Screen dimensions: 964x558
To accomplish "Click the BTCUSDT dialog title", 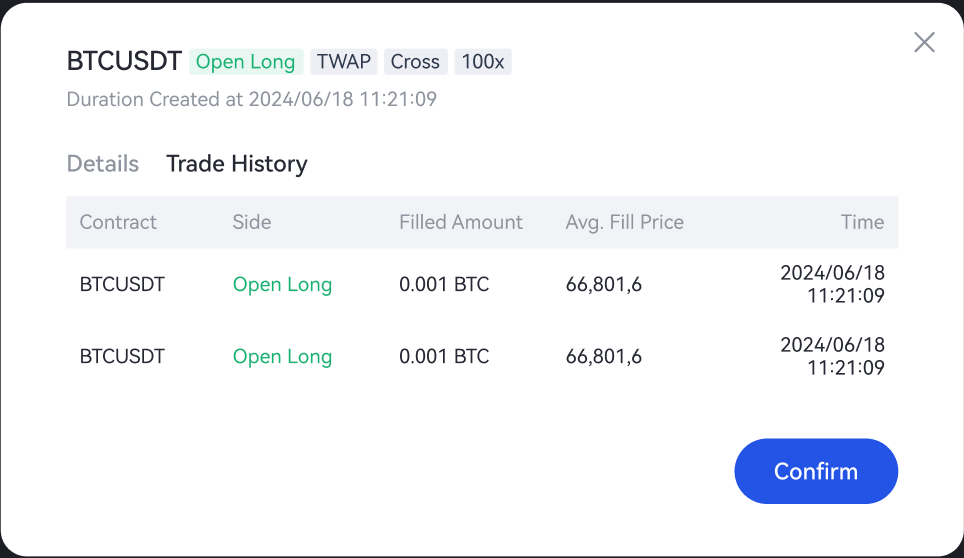I will [x=124, y=62].
